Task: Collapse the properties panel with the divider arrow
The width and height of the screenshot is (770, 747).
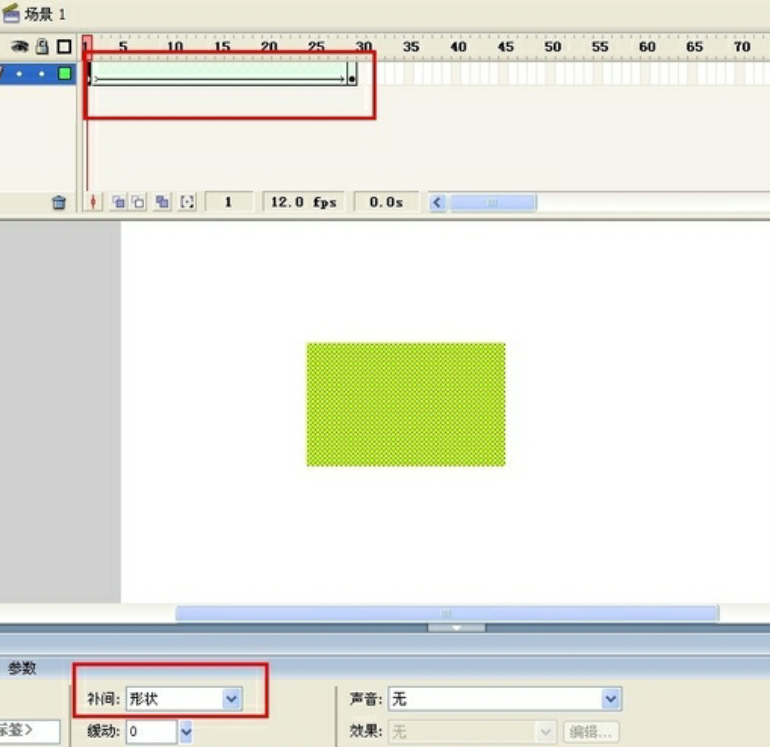Action: [x=457, y=628]
